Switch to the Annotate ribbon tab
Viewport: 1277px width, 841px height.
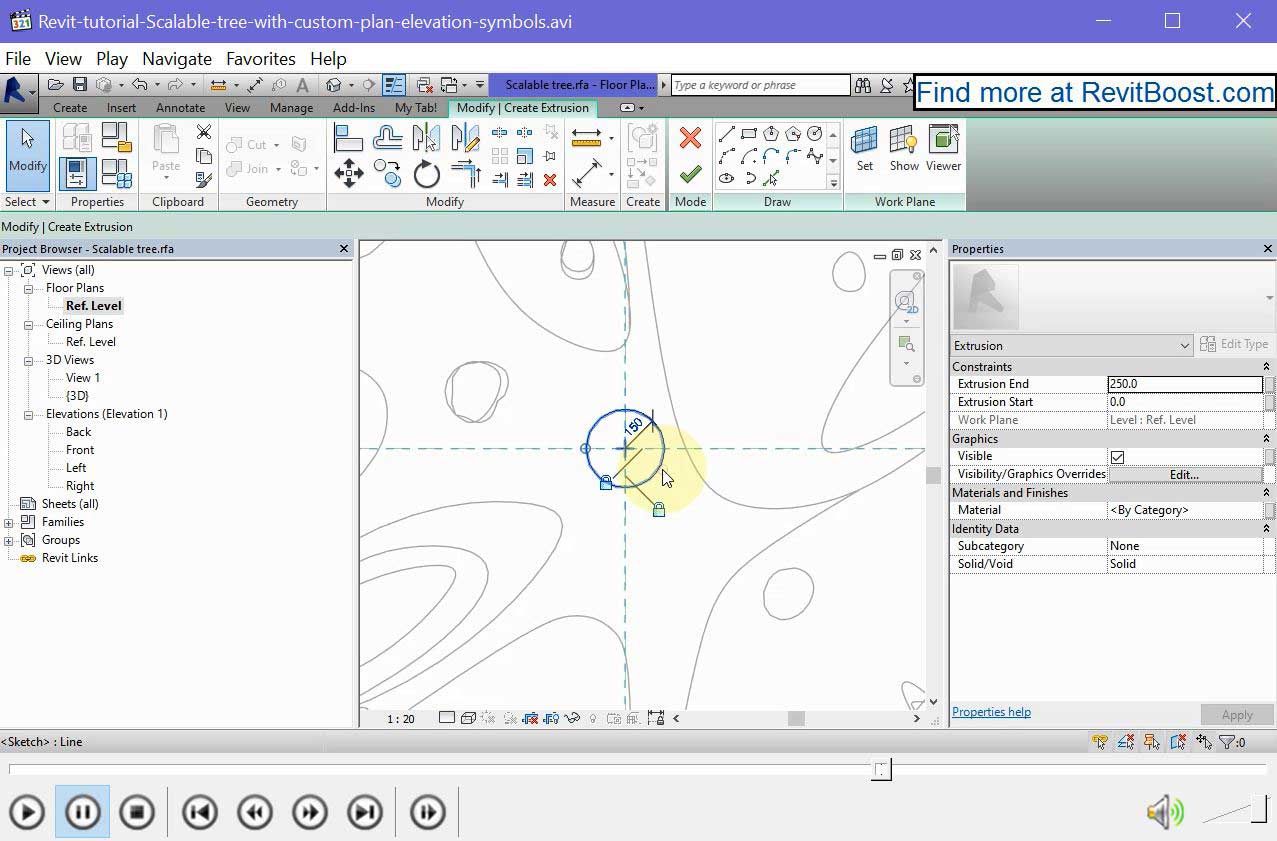click(x=181, y=108)
